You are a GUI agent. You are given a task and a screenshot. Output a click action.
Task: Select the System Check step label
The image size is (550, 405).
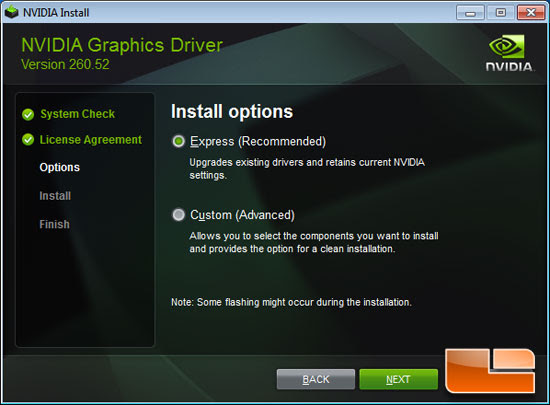(x=78, y=114)
